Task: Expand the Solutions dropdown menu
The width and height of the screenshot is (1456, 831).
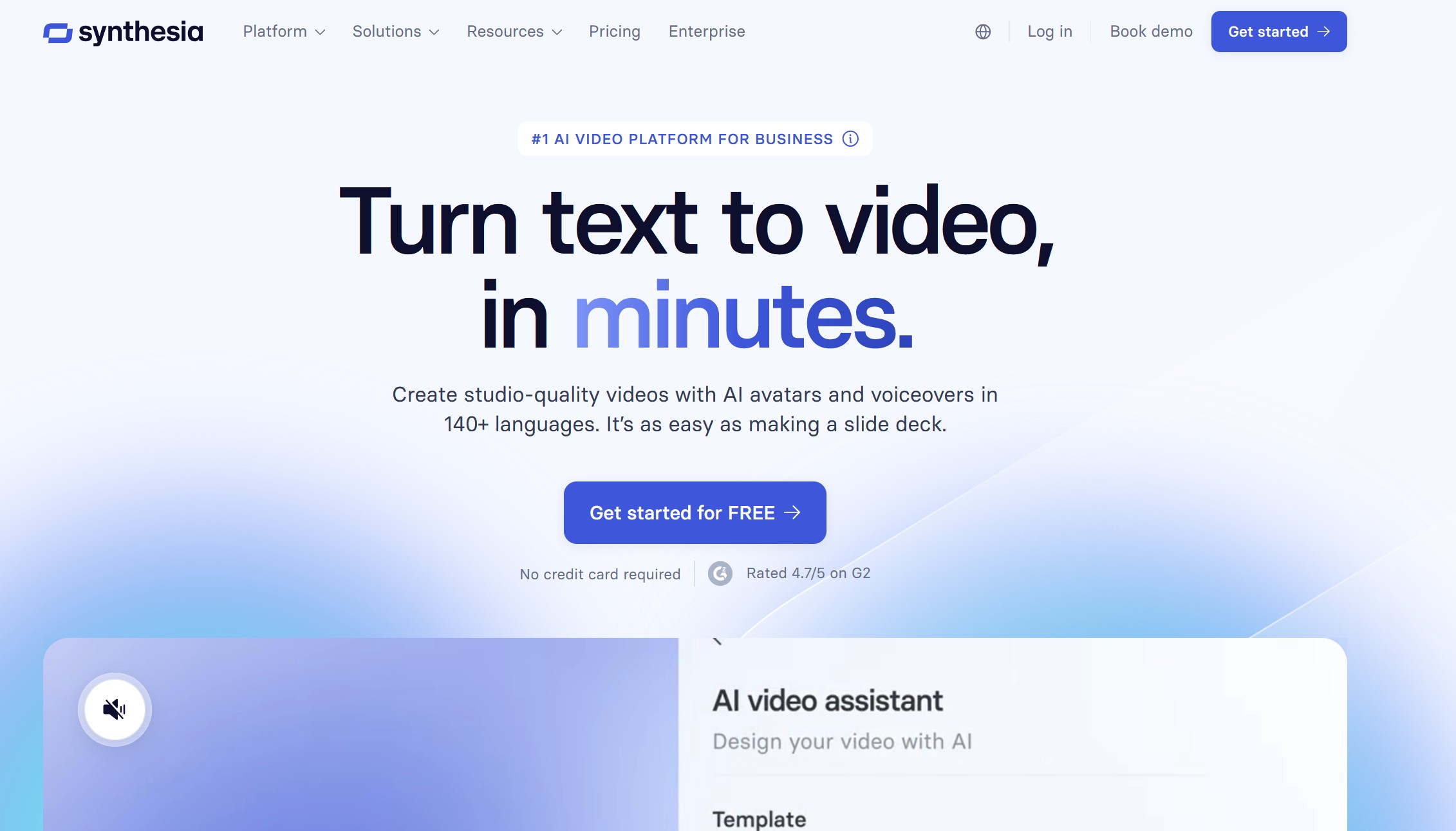Action: [395, 31]
